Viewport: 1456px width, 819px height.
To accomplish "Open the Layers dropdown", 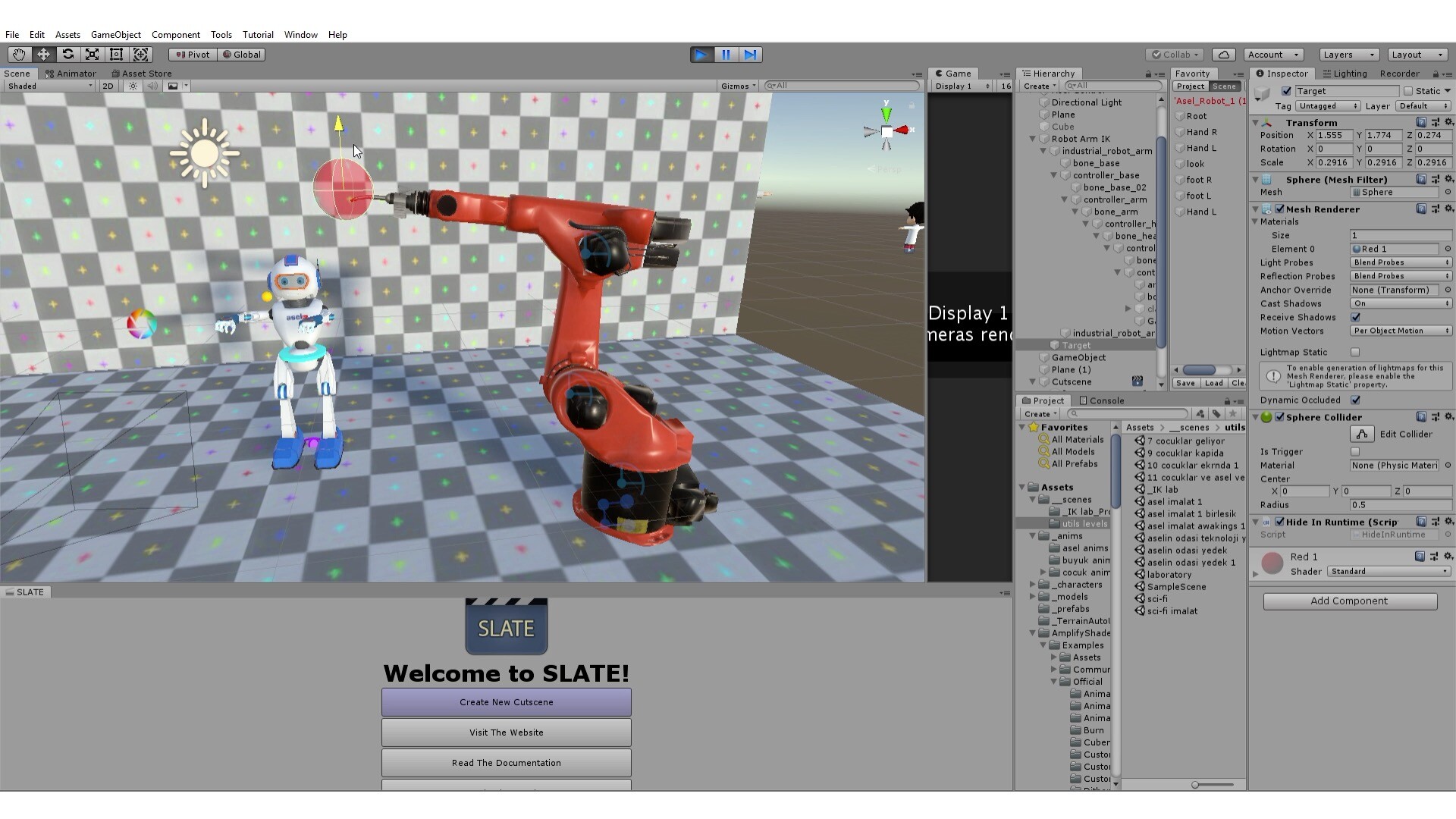I will coord(1348,55).
